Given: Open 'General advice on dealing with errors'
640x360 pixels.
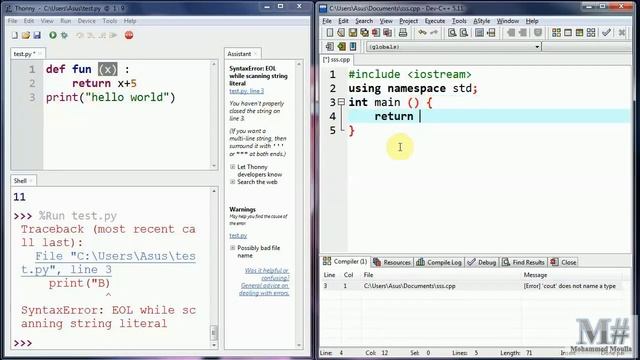Looking at the screenshot, I should click(264, 289).
